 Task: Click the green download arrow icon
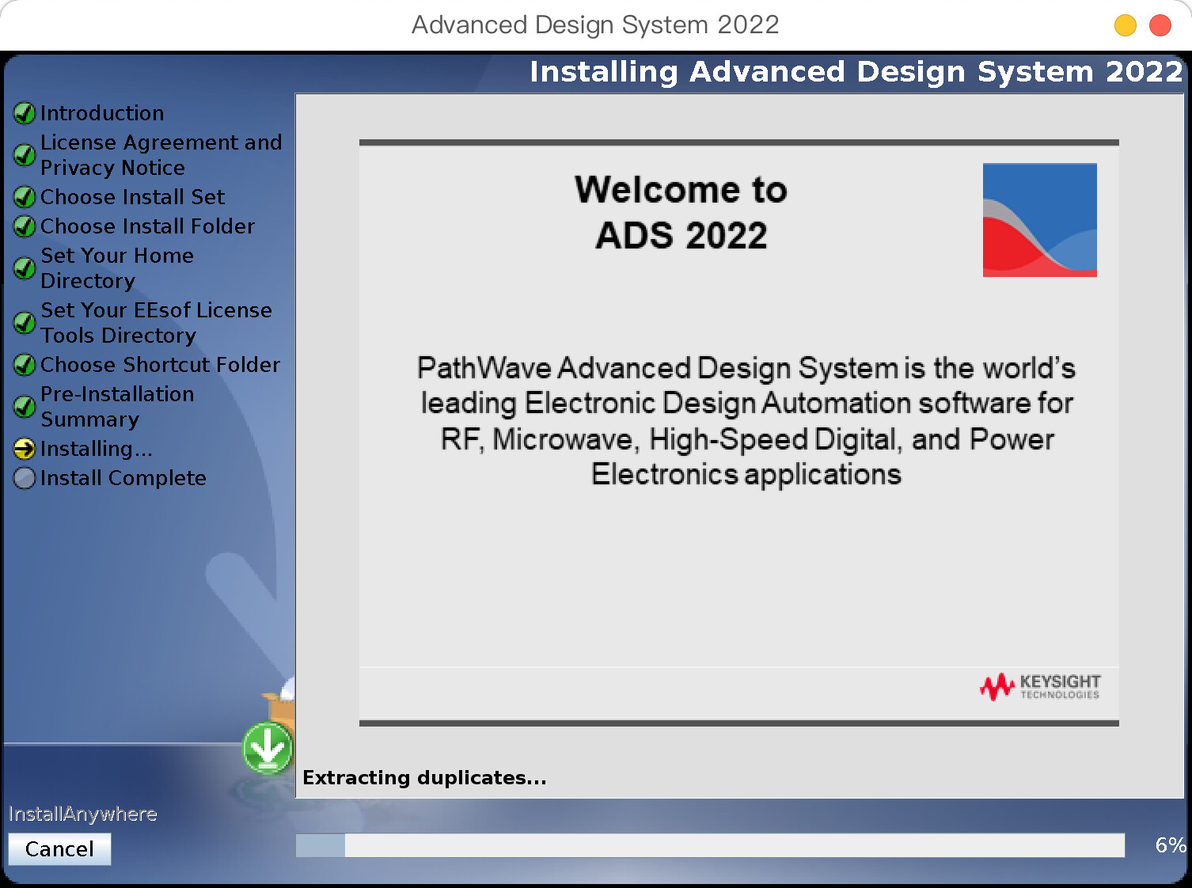[x=268, y=748]
